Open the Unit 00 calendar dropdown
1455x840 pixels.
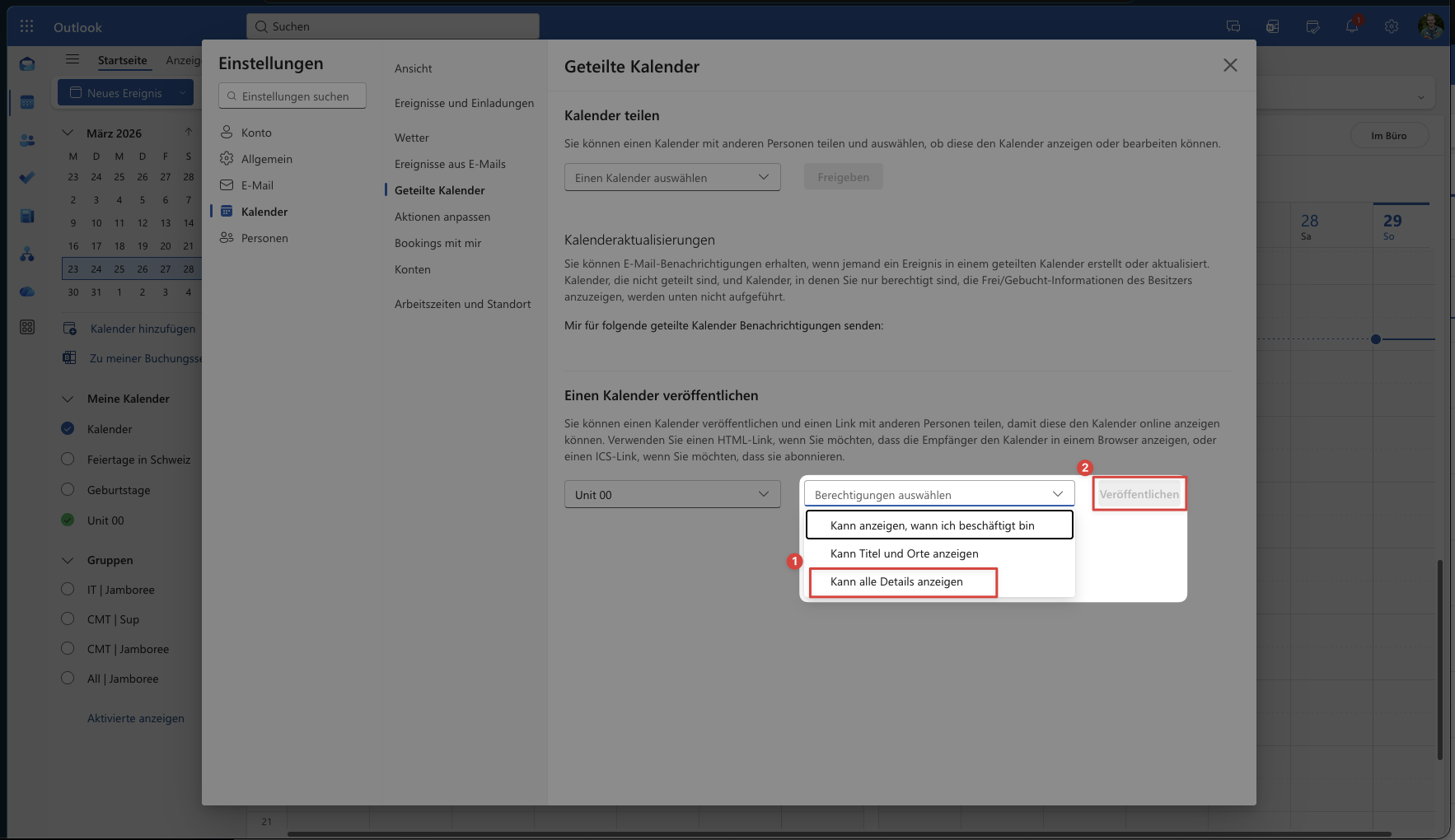tap(671, 494)
